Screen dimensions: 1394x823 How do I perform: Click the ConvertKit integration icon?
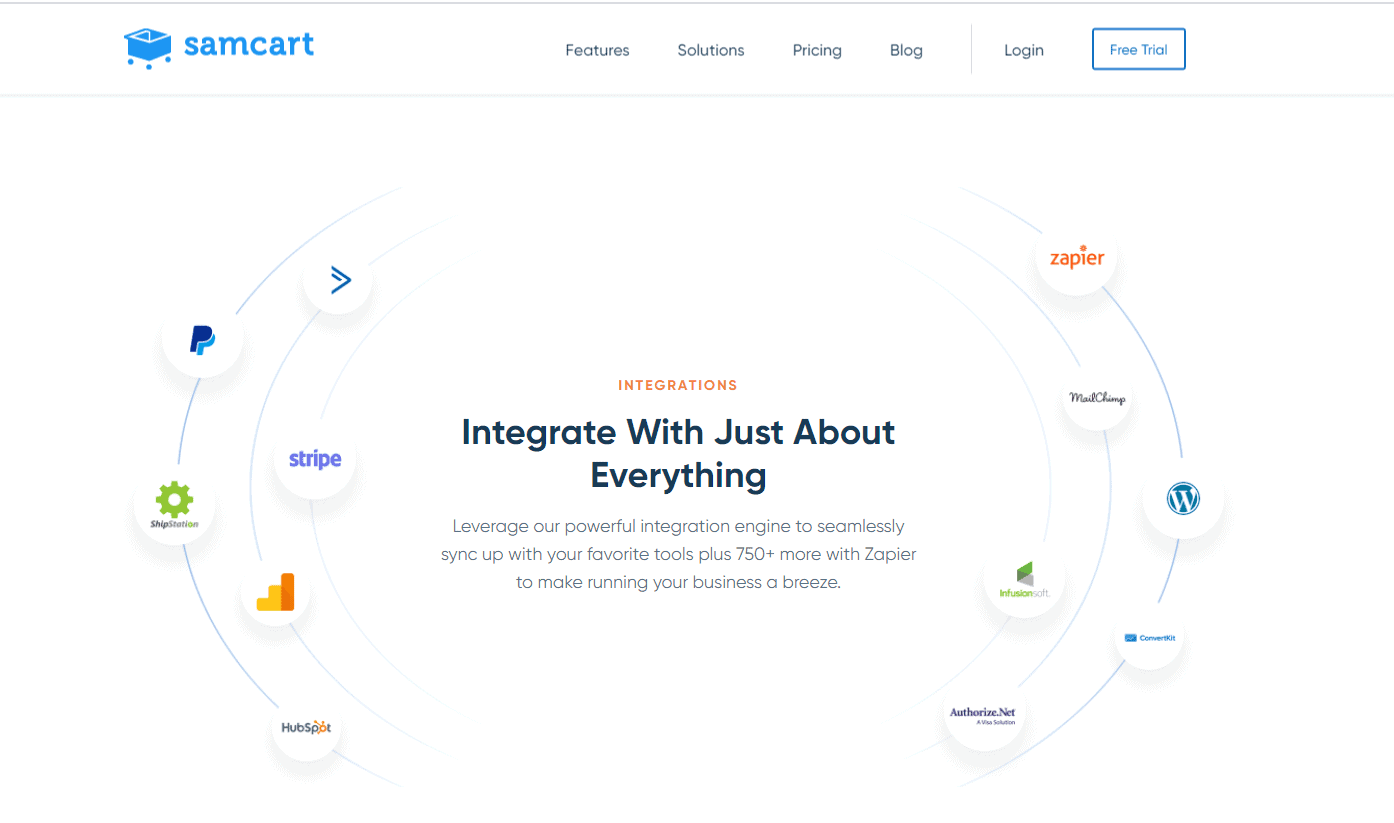[x=1149, y=637]
